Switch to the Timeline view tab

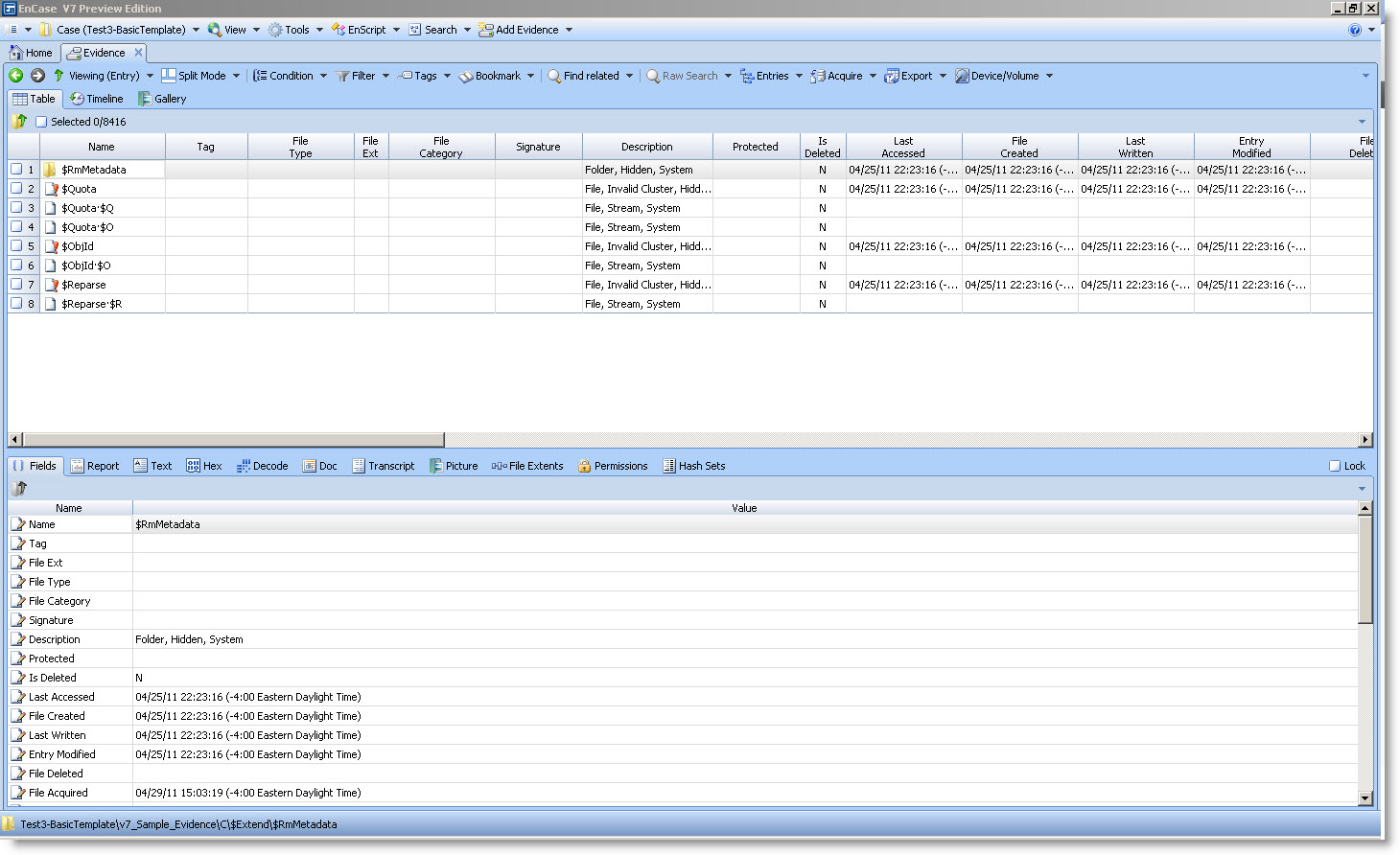click(97, 99)
